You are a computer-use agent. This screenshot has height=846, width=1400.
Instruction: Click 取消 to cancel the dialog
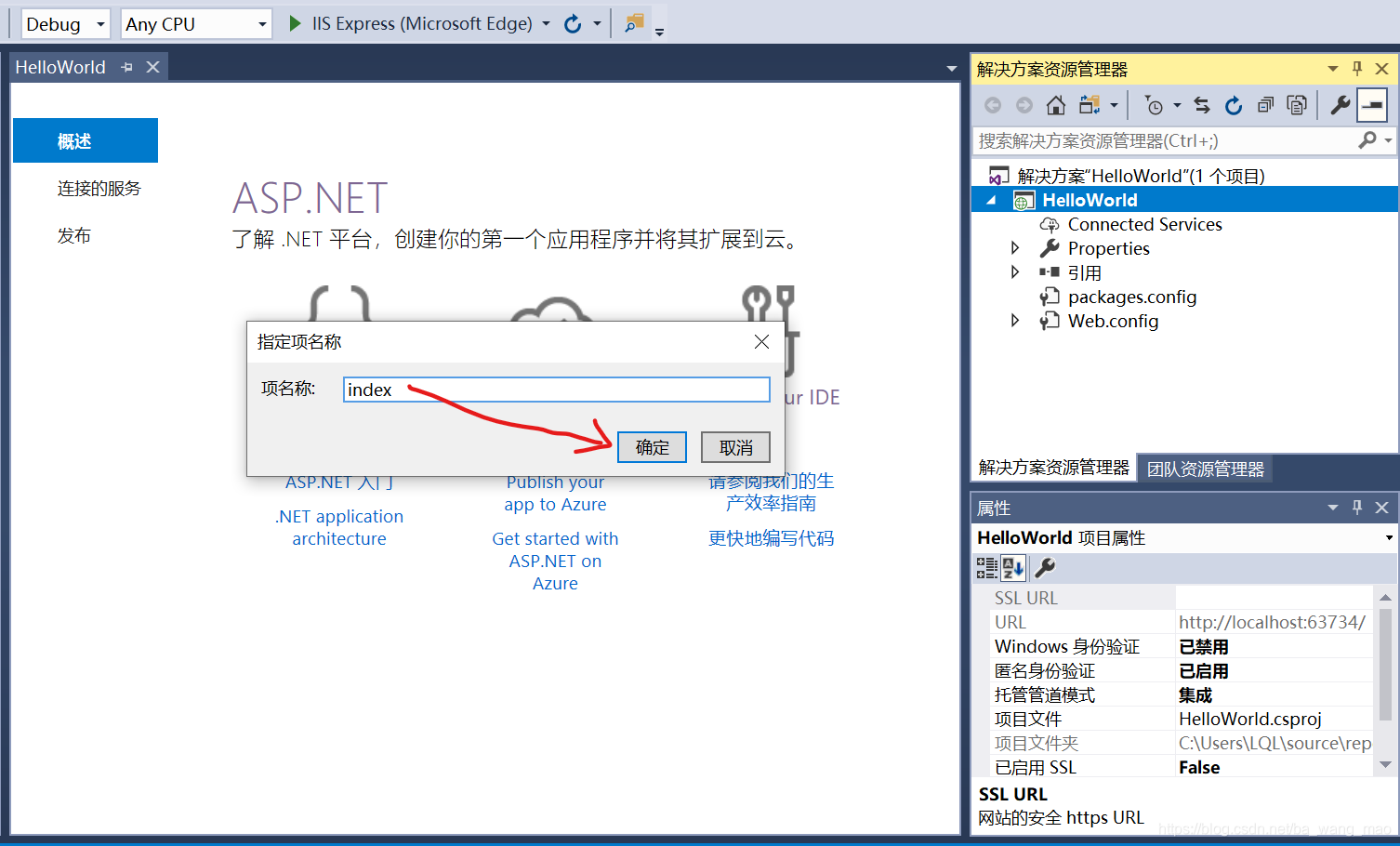pos(735,447)
